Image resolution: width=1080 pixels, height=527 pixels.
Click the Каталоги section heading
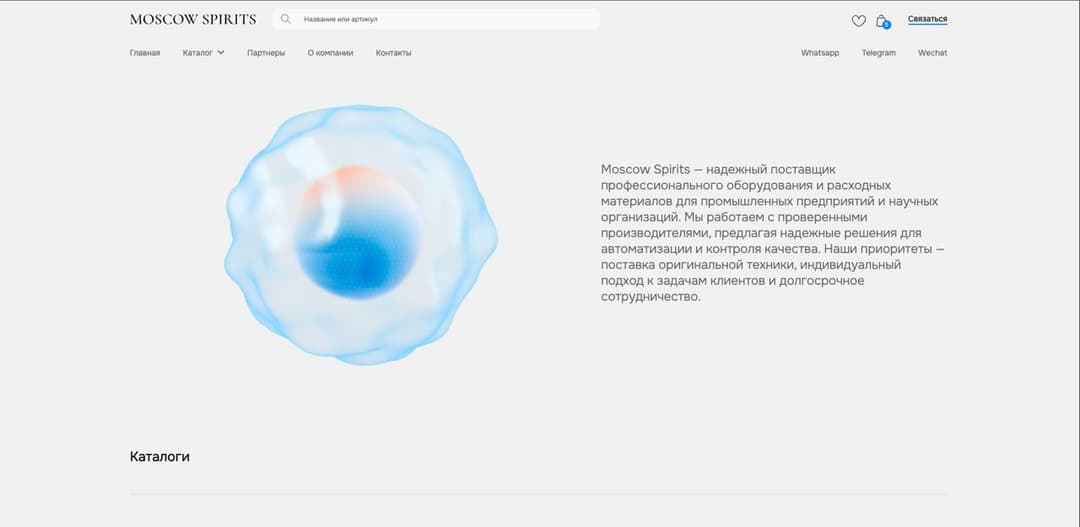pyautogui.click(x=160, y=457)
